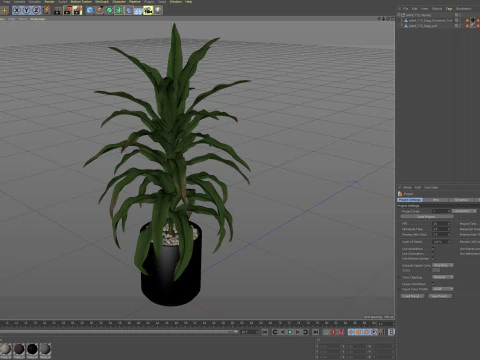The image size is (480, 360).
Task: Click the floor scene object icon
Action: 138,11
